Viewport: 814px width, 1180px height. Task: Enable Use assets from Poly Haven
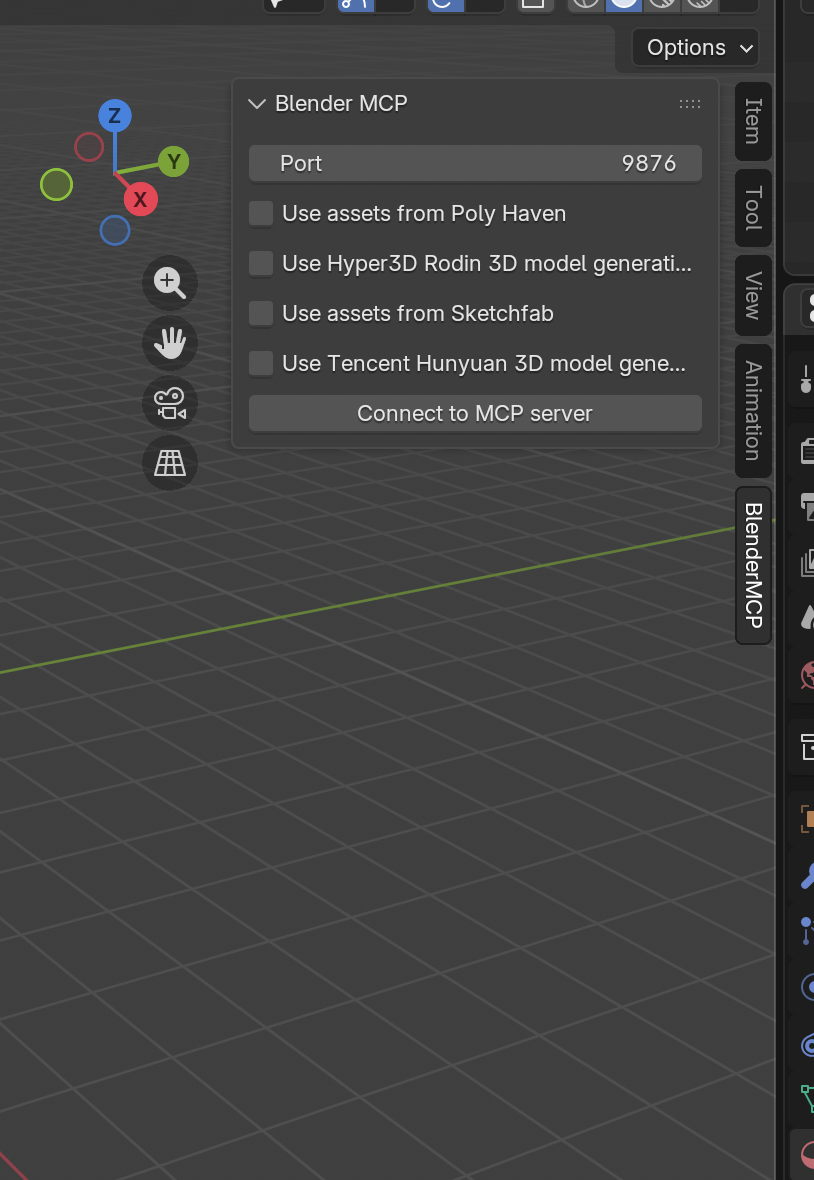click(261, 214)
